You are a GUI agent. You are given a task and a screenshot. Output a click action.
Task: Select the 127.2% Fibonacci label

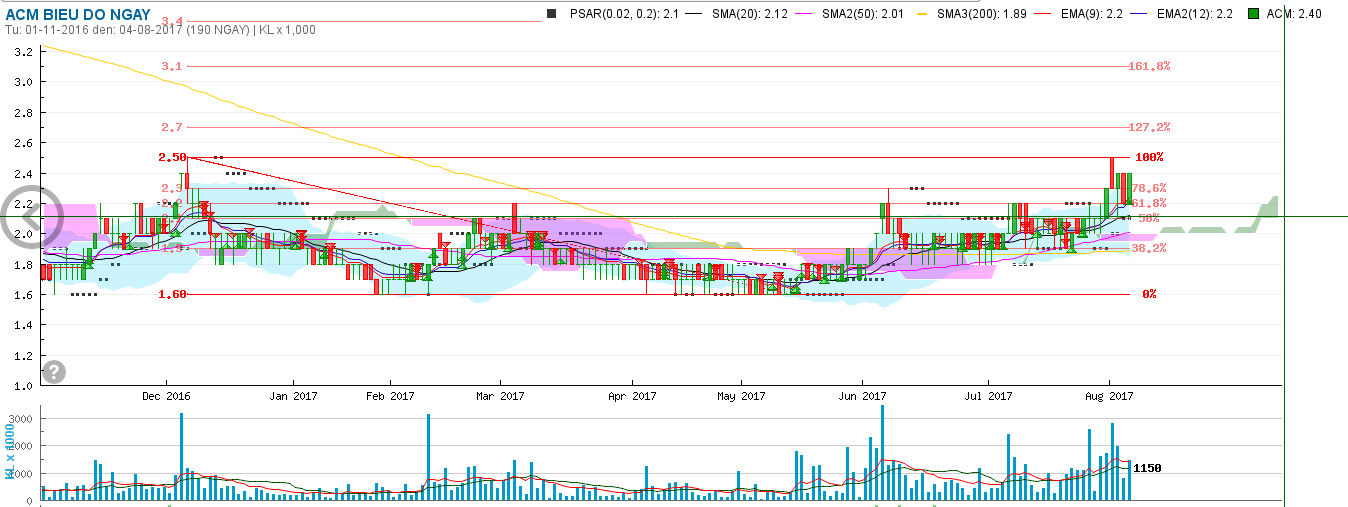(1148, 128)
